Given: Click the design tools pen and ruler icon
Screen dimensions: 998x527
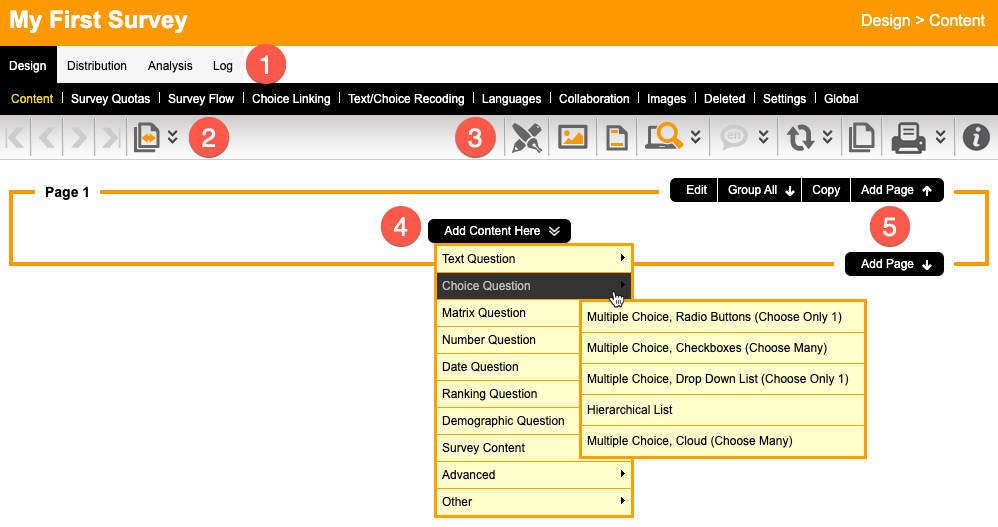Looking at the screenshot, I should (x=526, y=138).
